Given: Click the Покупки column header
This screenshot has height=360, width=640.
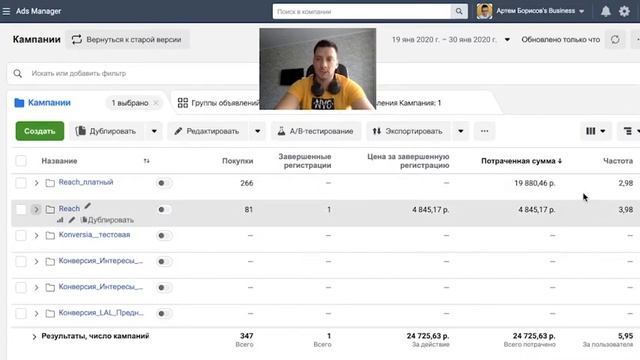Looking at the screenshot, I should point(238,161).
